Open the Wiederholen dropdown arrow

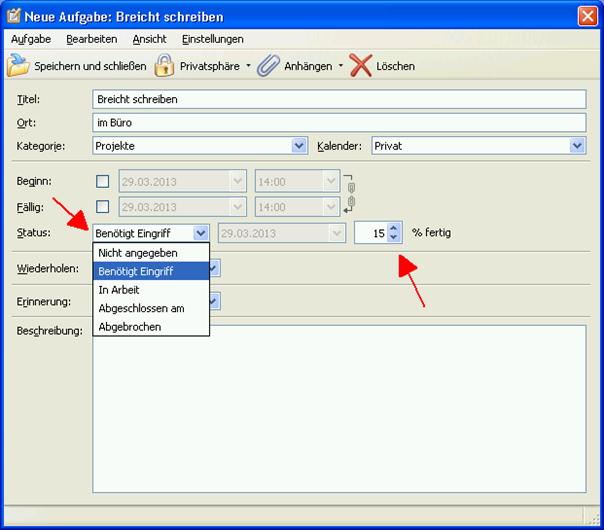pos(215,268)
